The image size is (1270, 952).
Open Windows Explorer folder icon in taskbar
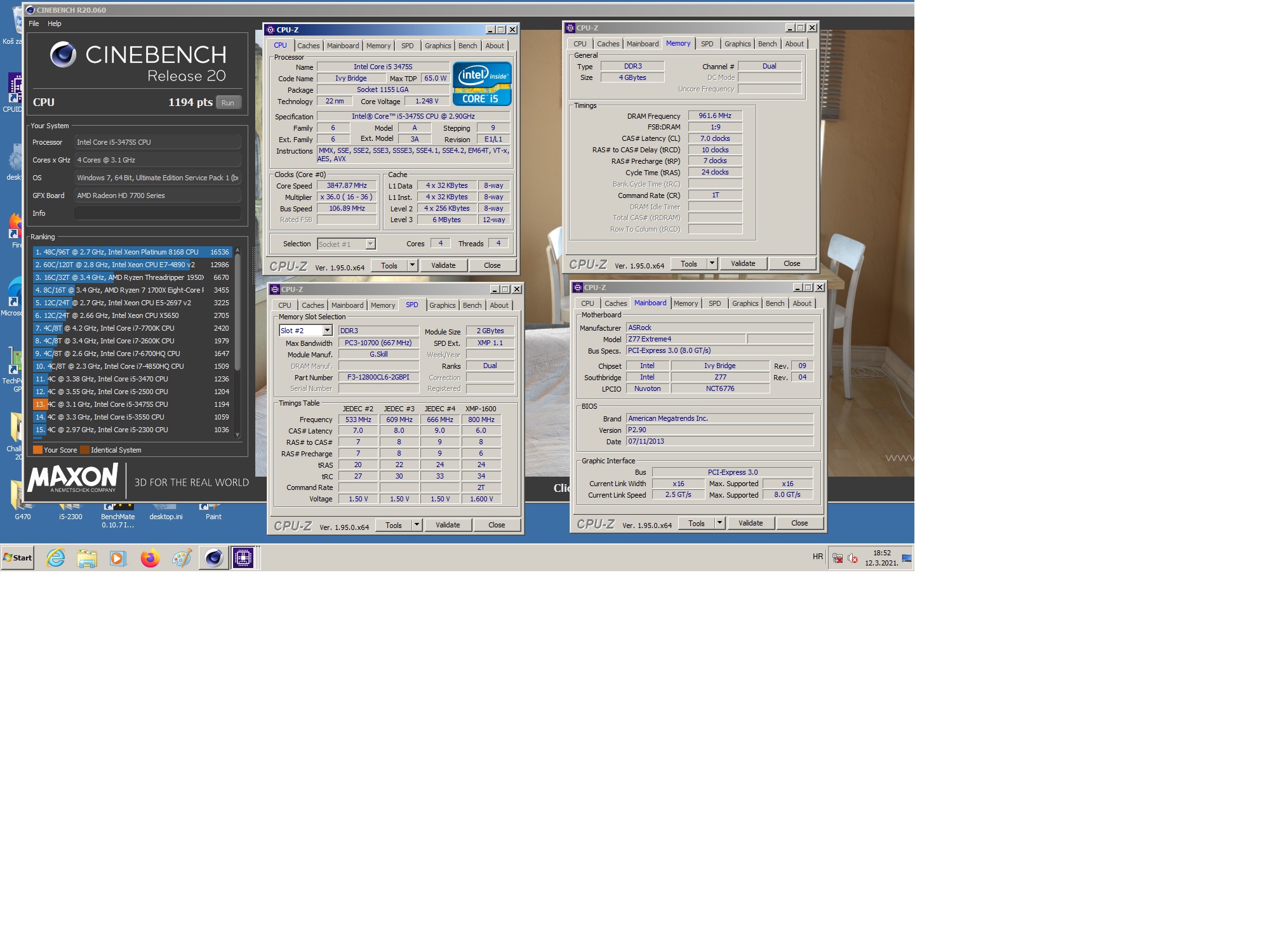(87, 558)
